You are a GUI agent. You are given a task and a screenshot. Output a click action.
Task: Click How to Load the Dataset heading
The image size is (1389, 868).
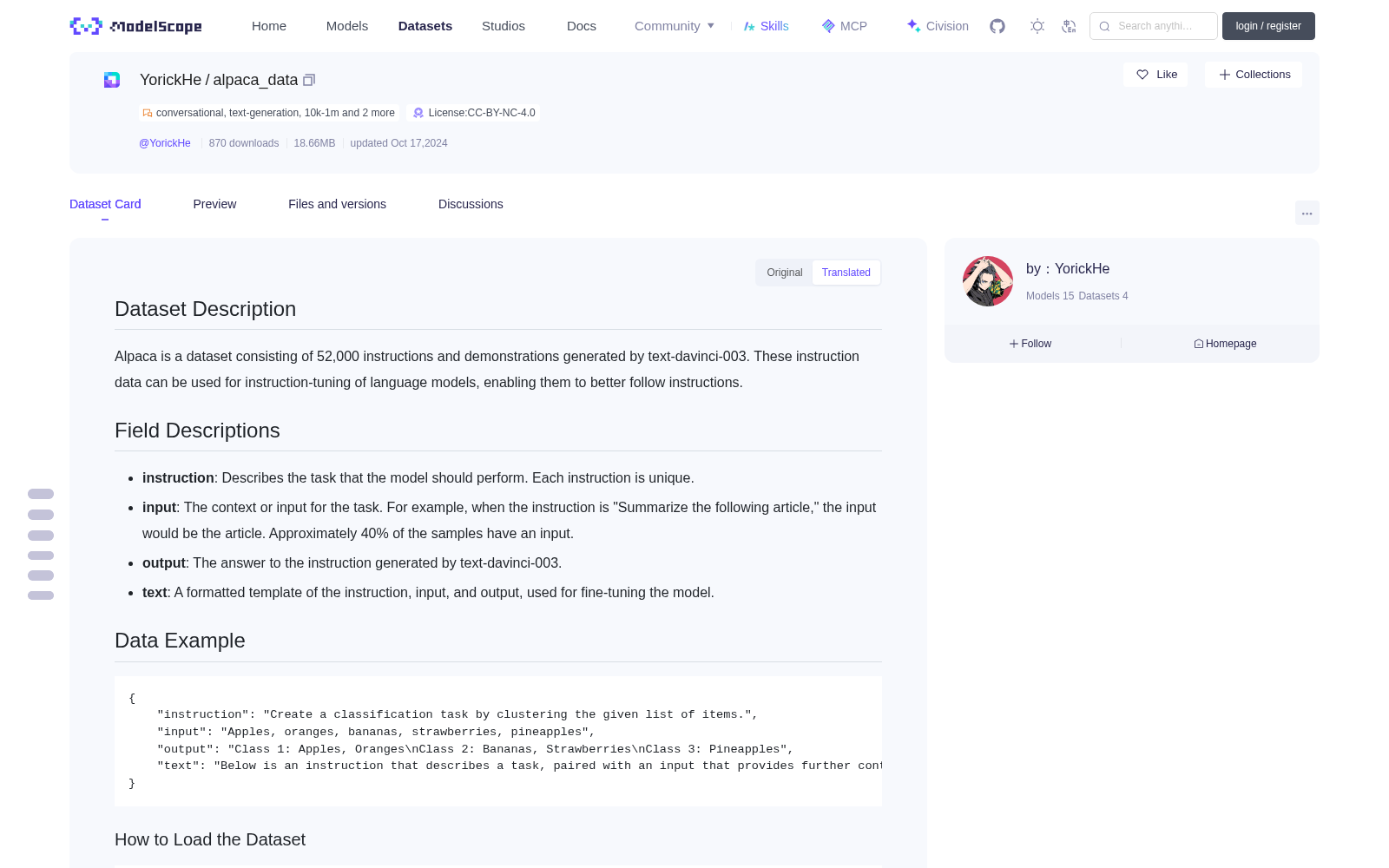click(x=210, y=839)
